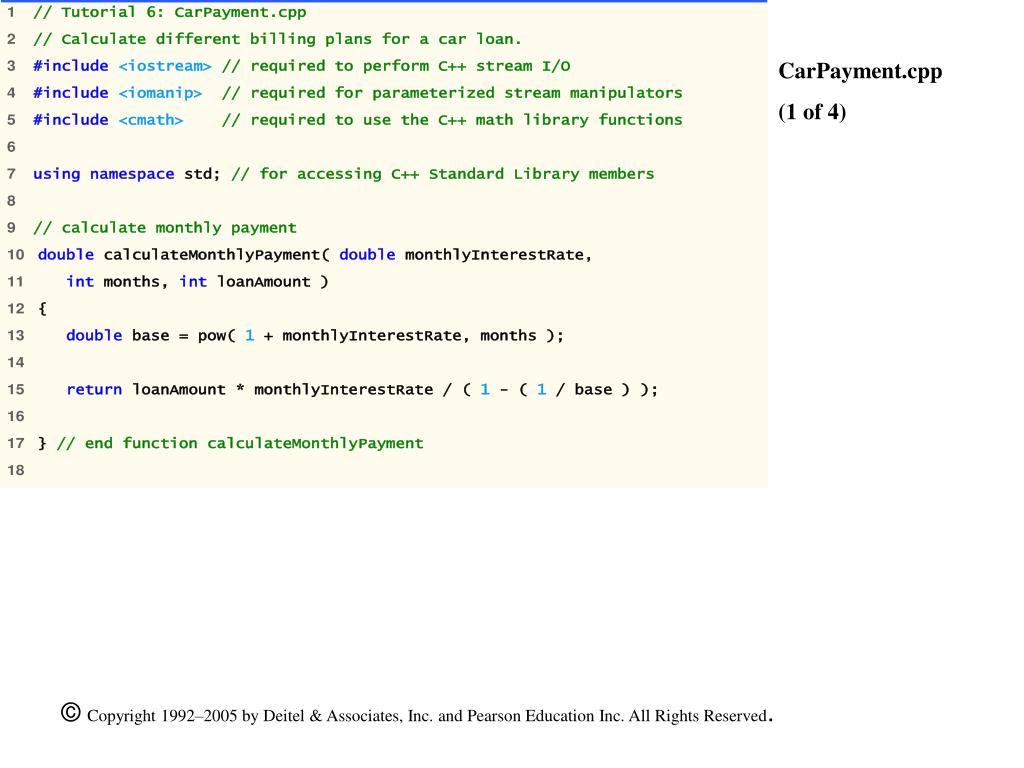Click the Deitel & Associates copyright notice
Image resolution: width=1024 pixels, height=768 pixels.
(417, 714)
